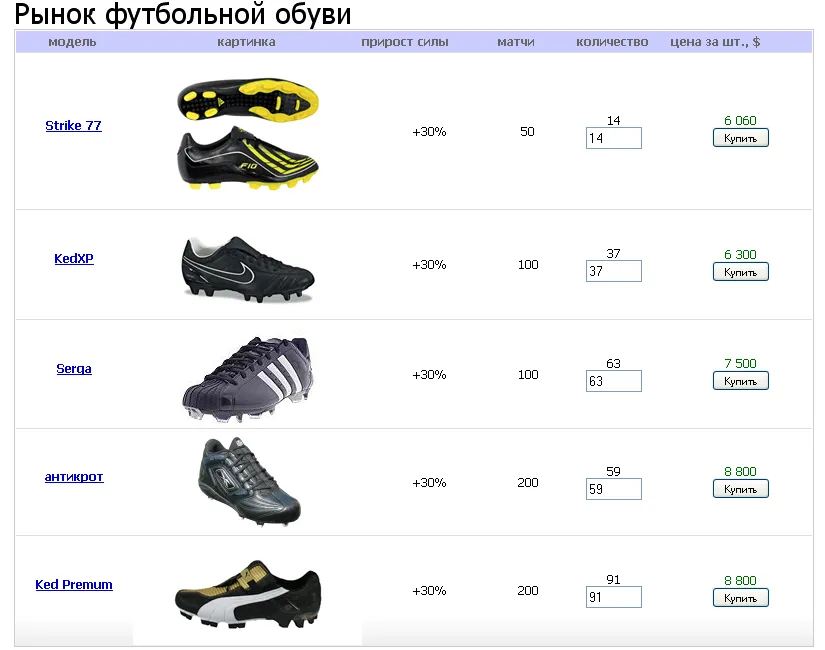
Task: Open the KedXP model link
Action: click(x=74, y=258)
